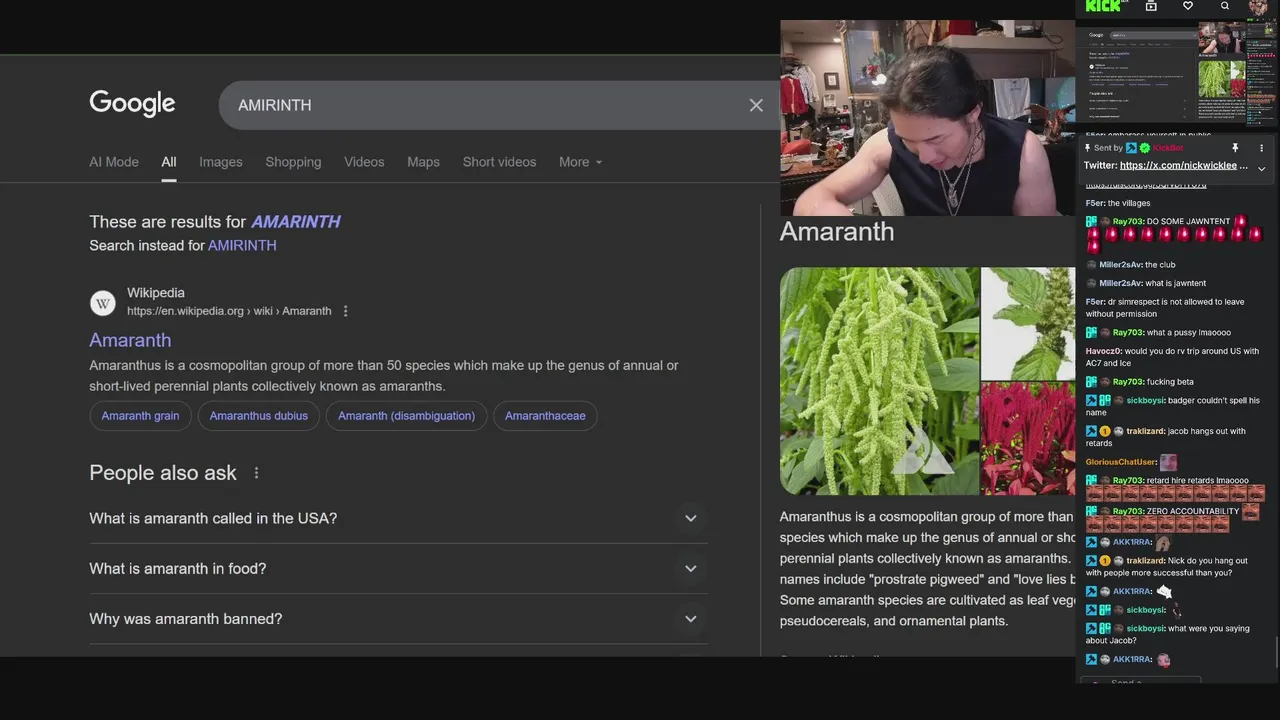The height and width of the screenshot is (720, 1280).
Task: Click the corrected AMARINTH spelling link
Action: tap(296, 222)
